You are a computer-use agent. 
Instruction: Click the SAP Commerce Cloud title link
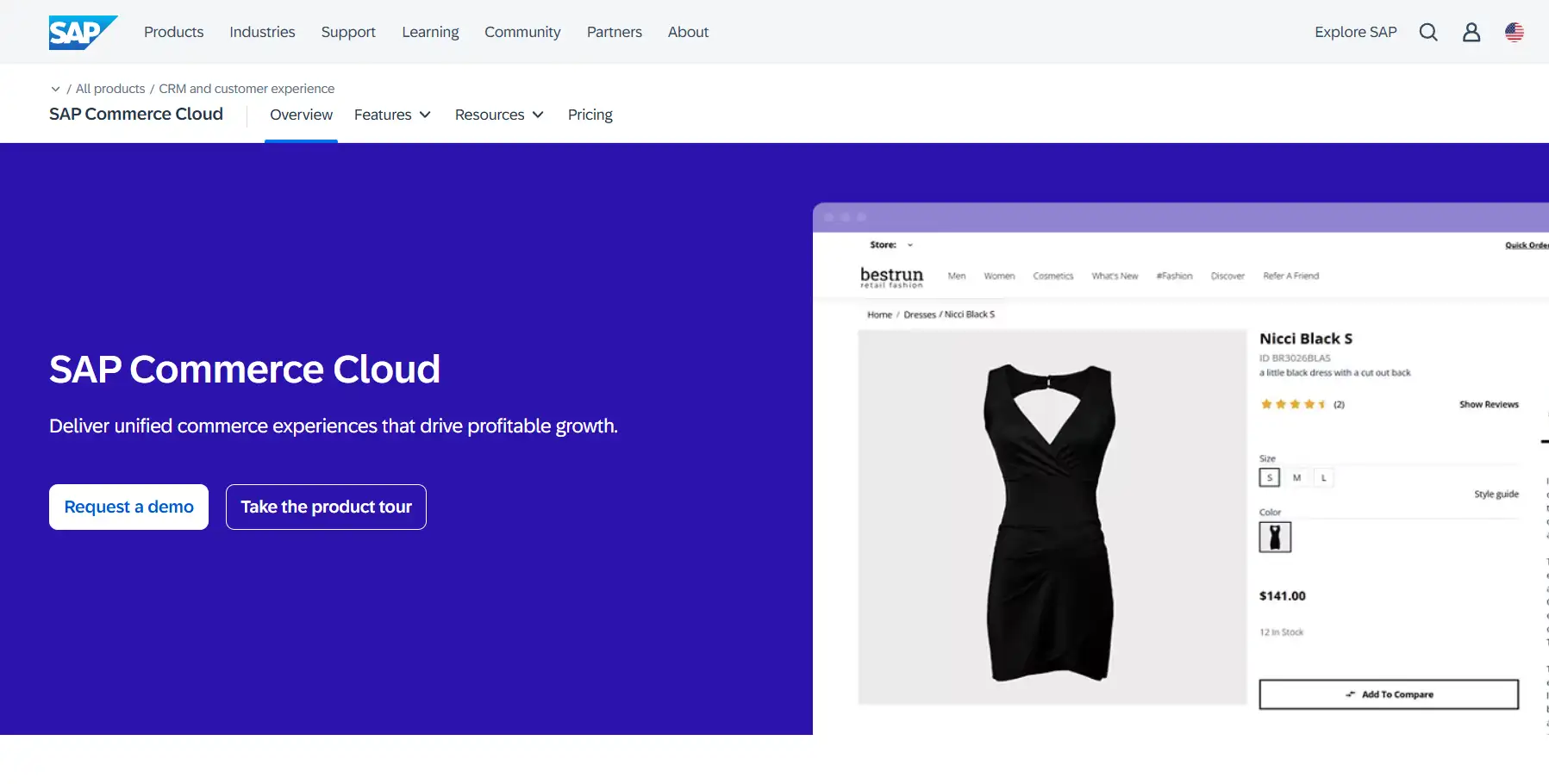pyautogui.click(x=136, y=114)
